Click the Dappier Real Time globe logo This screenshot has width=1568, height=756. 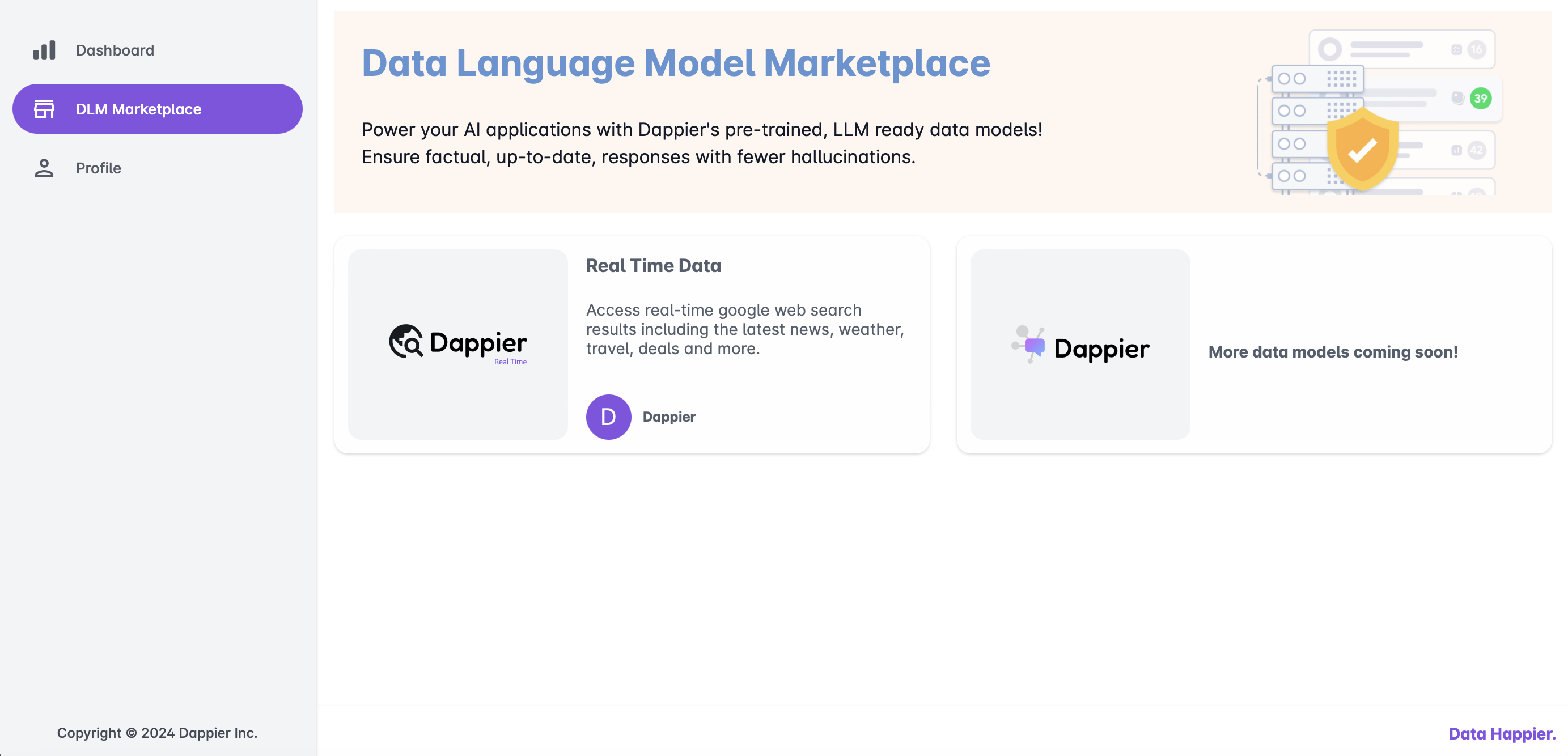pos(406,342)
